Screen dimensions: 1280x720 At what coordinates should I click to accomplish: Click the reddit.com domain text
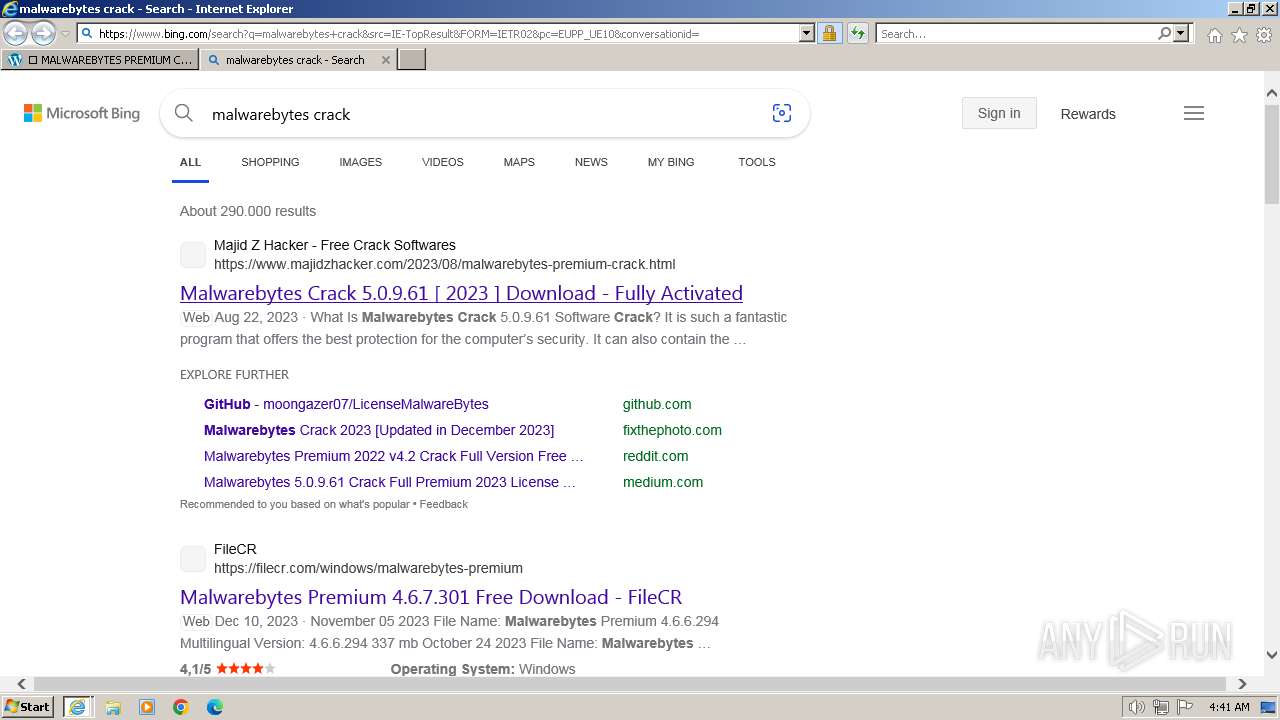pyautogui.click(x=655, y=456)
